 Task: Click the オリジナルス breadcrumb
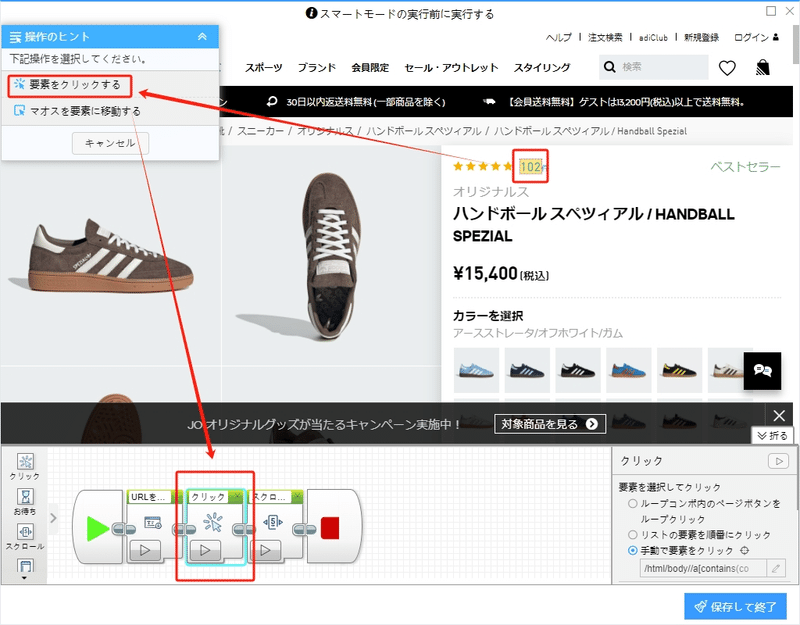(324, 131)
